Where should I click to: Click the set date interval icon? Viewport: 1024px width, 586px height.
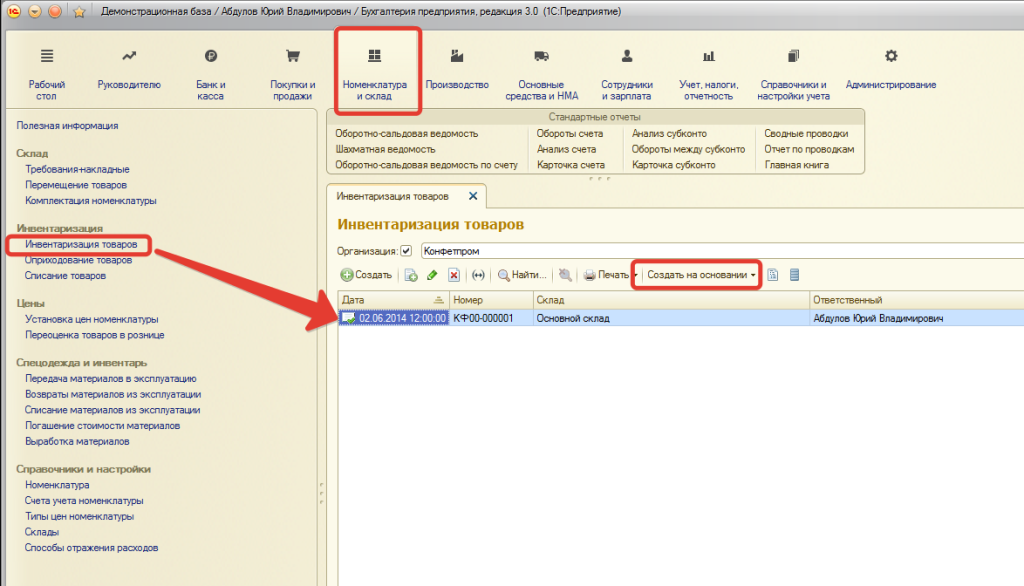478,275
